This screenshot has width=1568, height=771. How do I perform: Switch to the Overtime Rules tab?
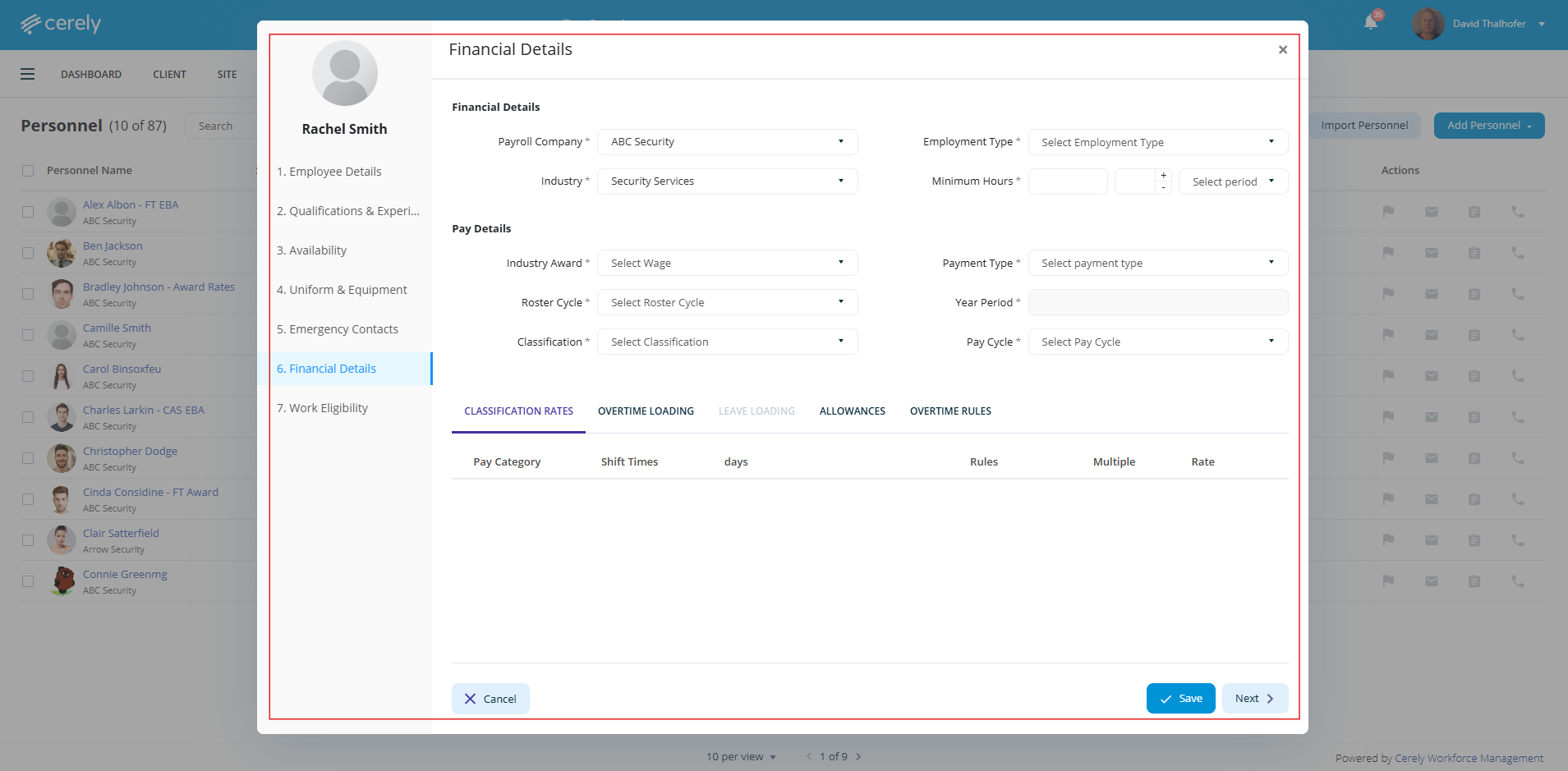point(950,411)
